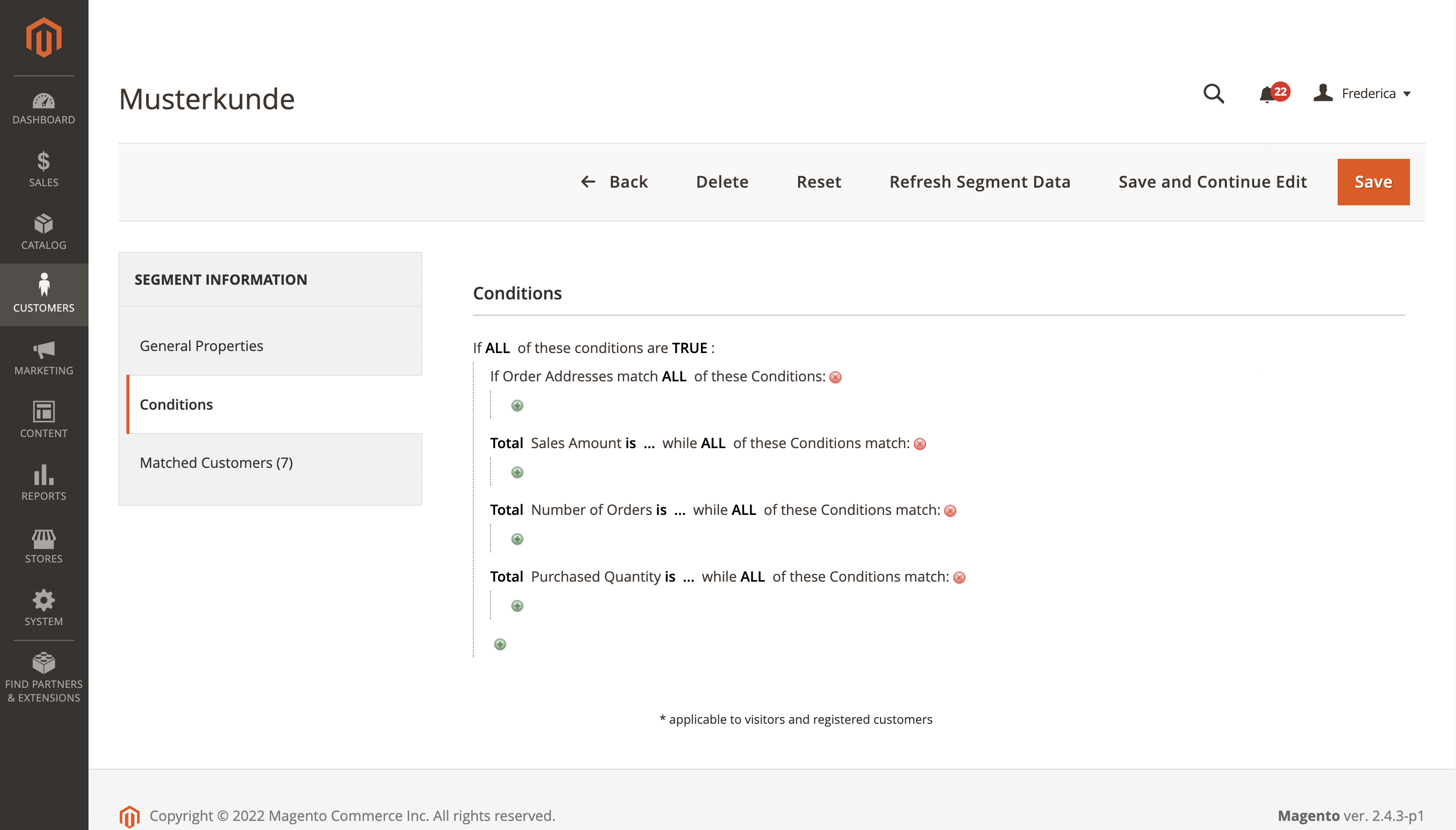
Task: Remove the Total Purchased Quantity condition
Action: (x=959, y=578)
